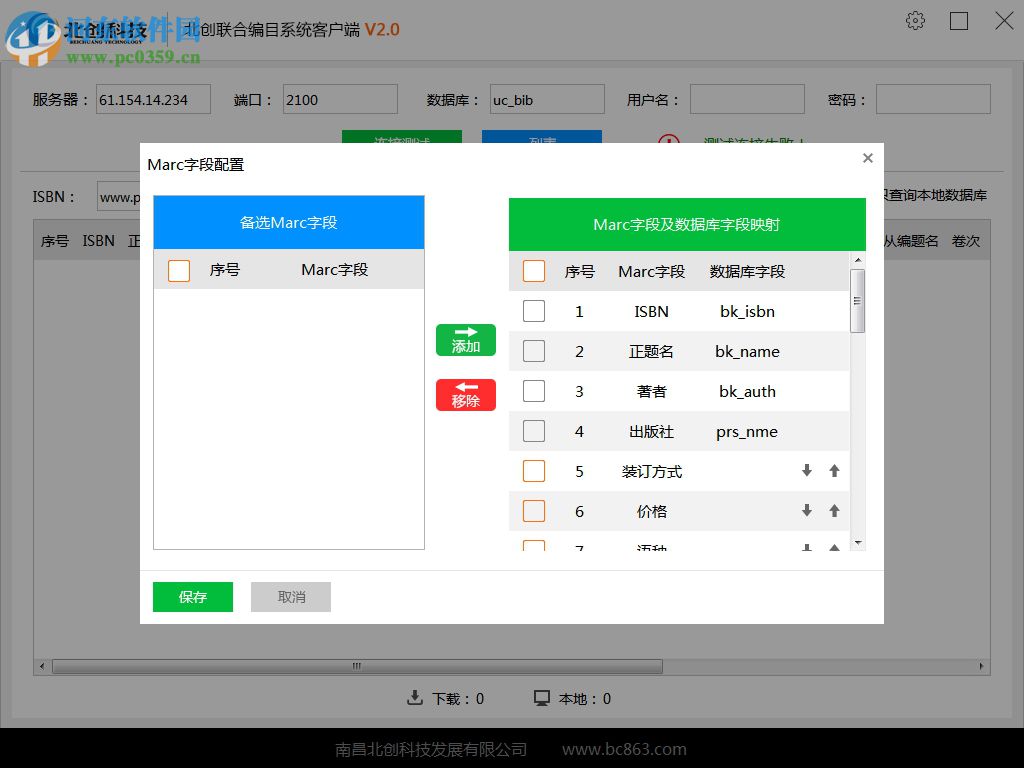This screenshot has height=768, width=1024.
Task: Move 装订方式 down using its down arrow
Action: tap(807, 471)
